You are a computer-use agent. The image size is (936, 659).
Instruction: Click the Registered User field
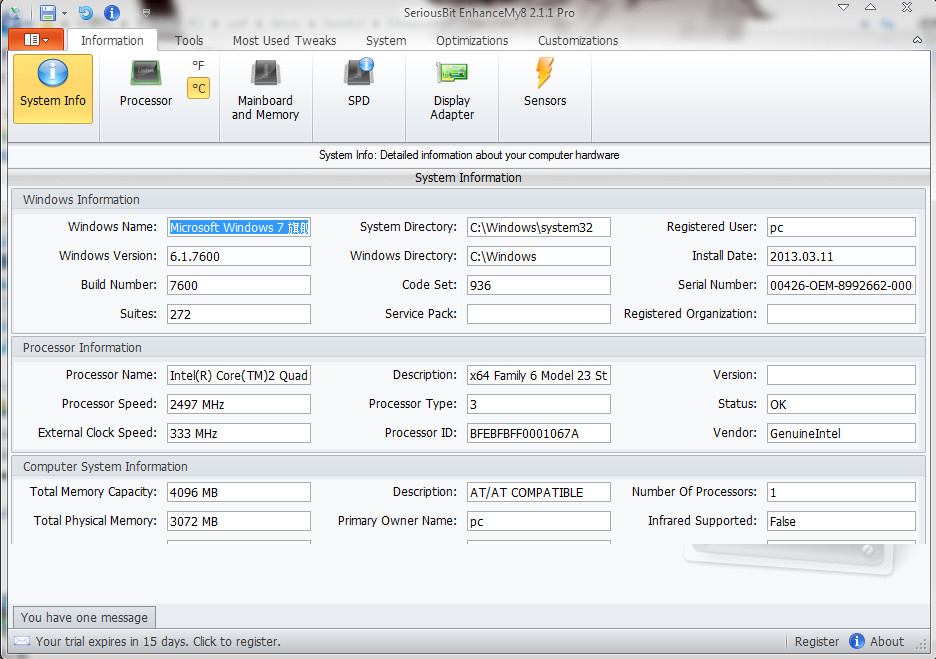(x=841, y=227)
